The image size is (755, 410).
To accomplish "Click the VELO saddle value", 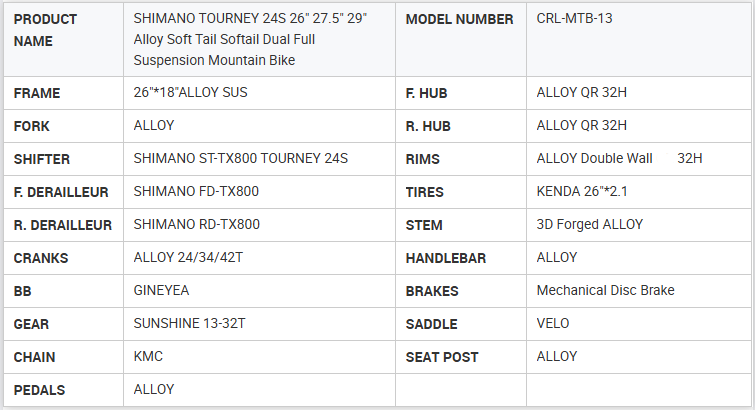I will (553, 324).
